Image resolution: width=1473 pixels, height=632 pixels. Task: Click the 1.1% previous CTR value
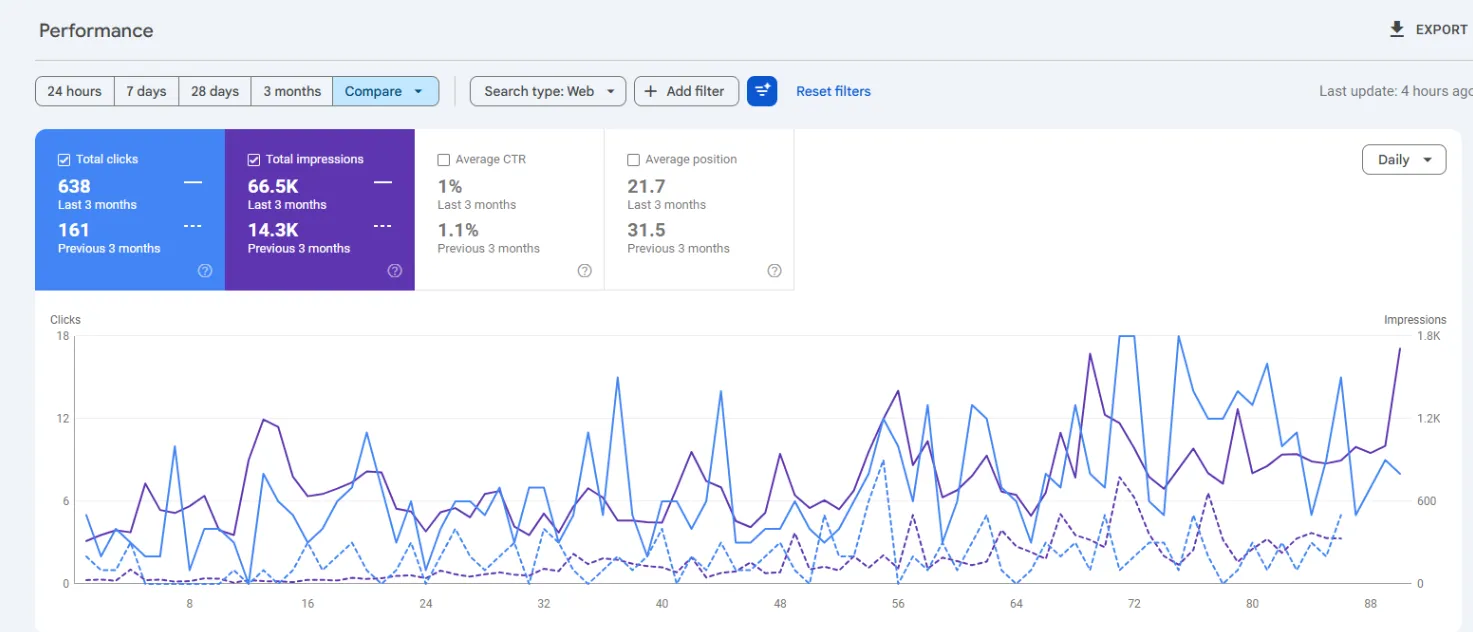point(457,230)
